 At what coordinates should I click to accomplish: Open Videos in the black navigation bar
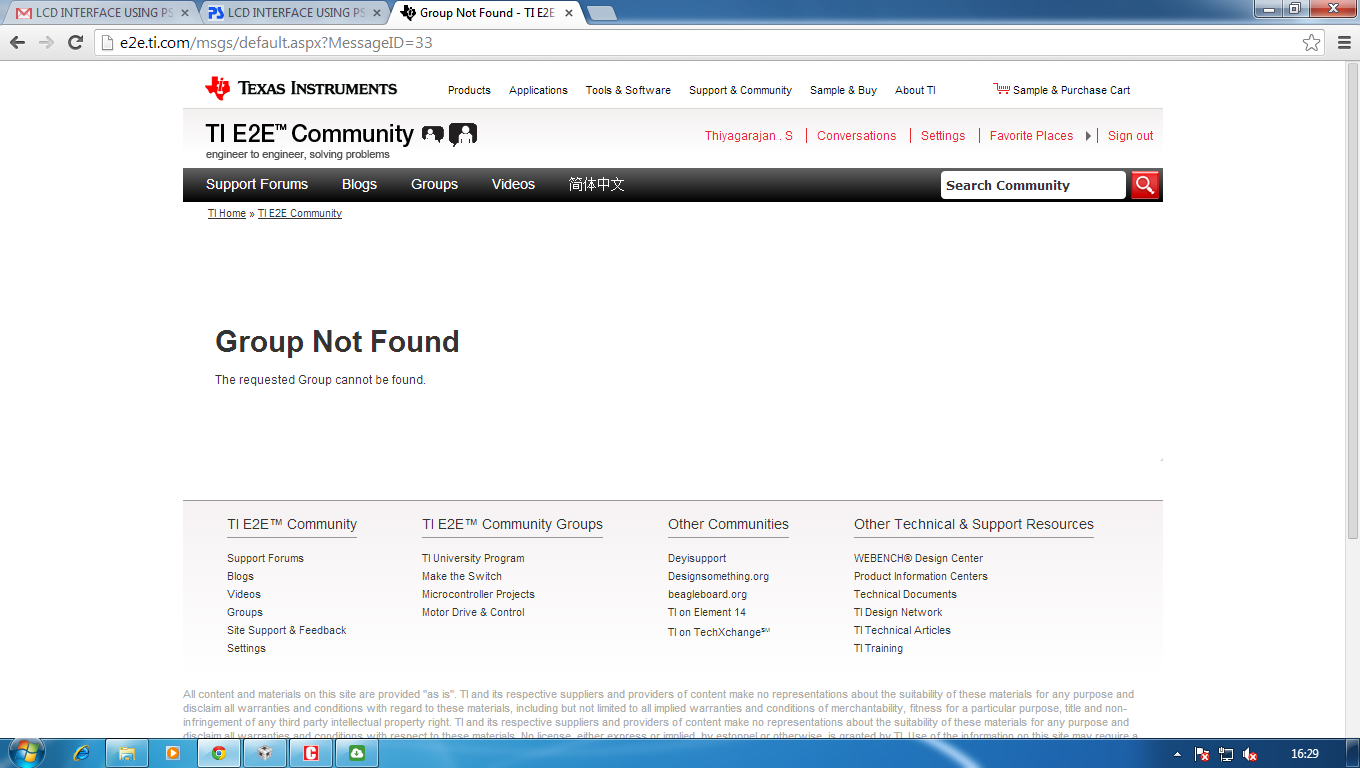[x=513, y=184]
